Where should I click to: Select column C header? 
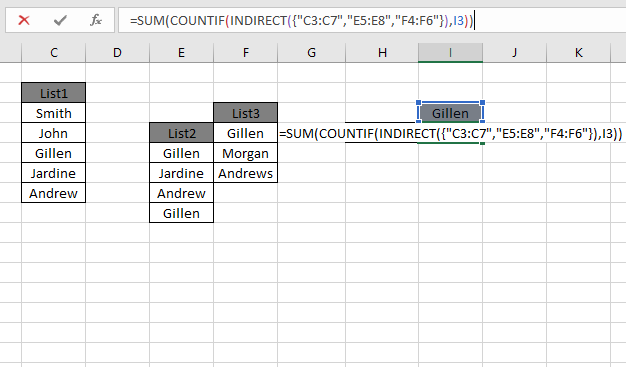[x=53, y=53]
